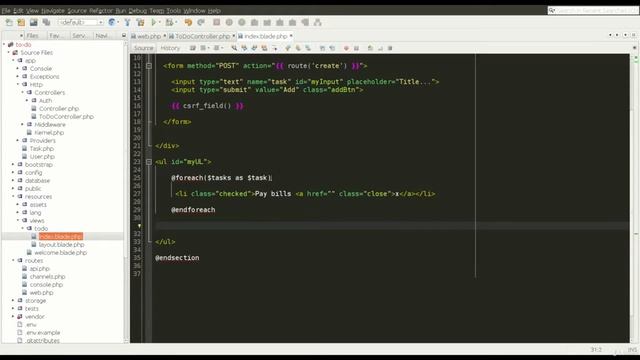The height and width of the screenshot is (360, 640).
Task: Click the 31:2 cursor position indicator
Action: [596, 350]
